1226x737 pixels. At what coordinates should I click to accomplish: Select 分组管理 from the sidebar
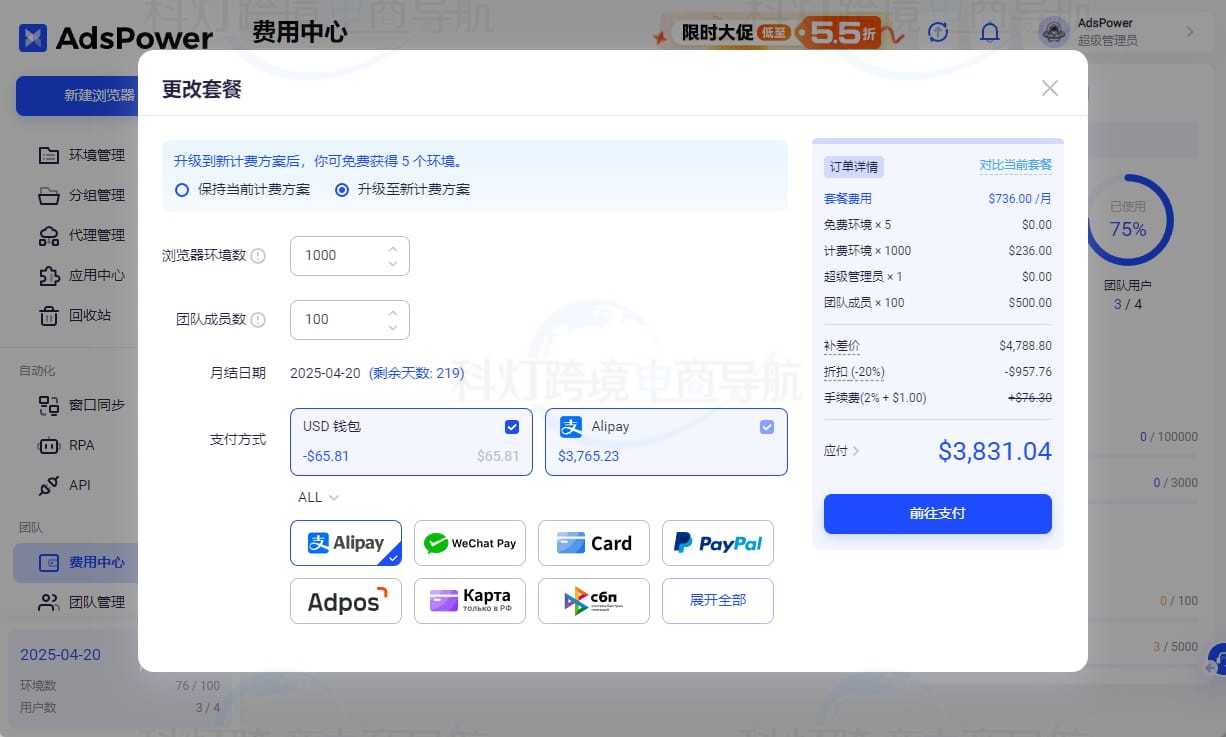pos(92,195)
